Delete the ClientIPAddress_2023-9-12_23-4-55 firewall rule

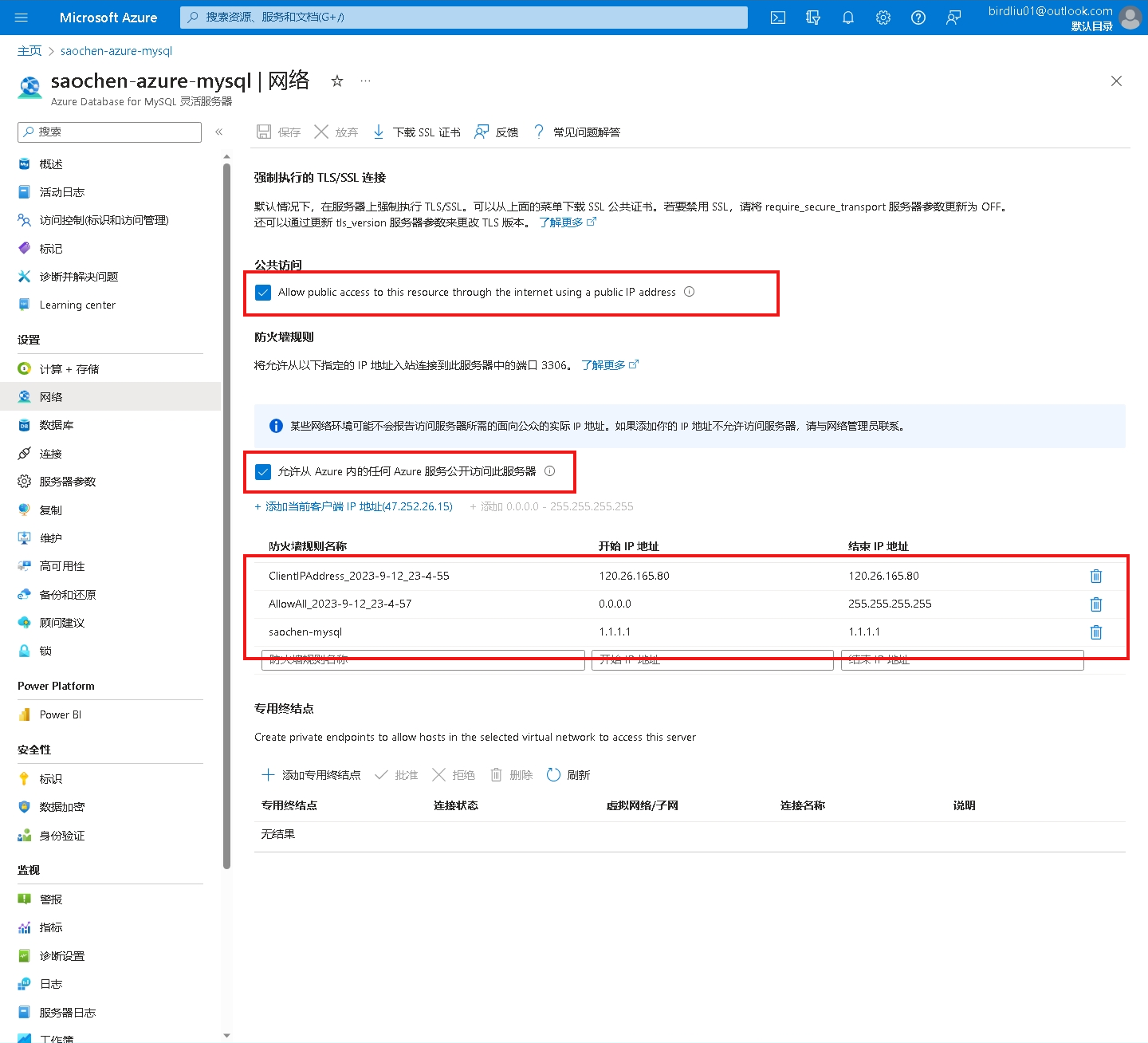pos(1096,576)
